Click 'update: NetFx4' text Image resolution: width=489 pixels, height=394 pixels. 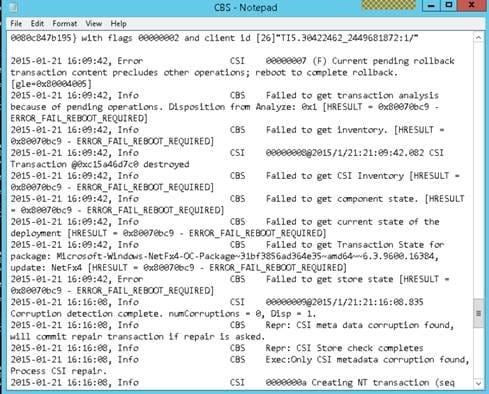46,268
